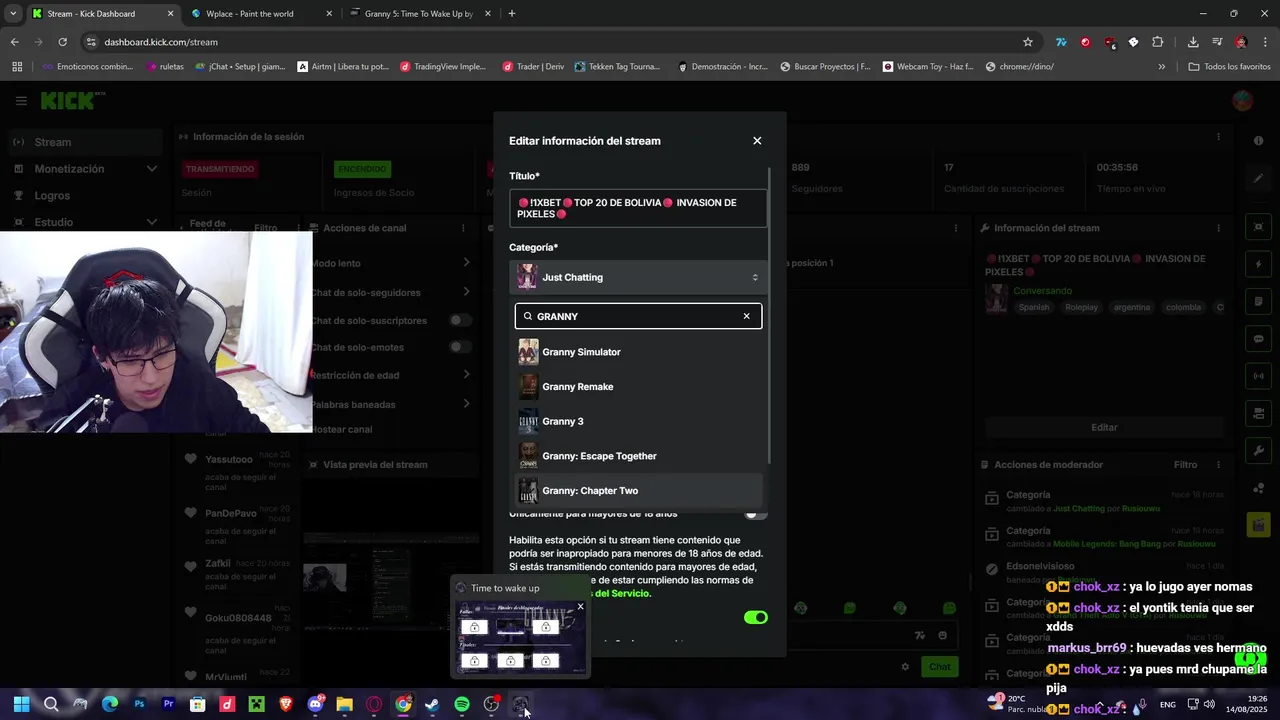Pick Granny: Escape Together category
This screenshot has height=720, width=1280.
[x=638, y=456]
